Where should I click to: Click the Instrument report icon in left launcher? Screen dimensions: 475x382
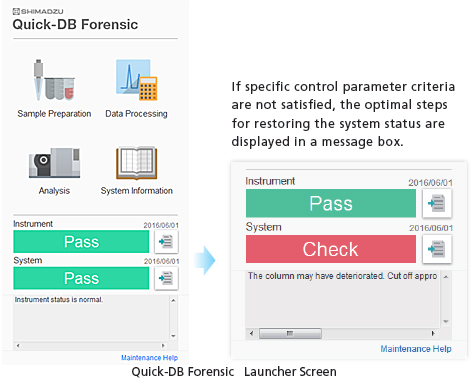click(166, 242)
